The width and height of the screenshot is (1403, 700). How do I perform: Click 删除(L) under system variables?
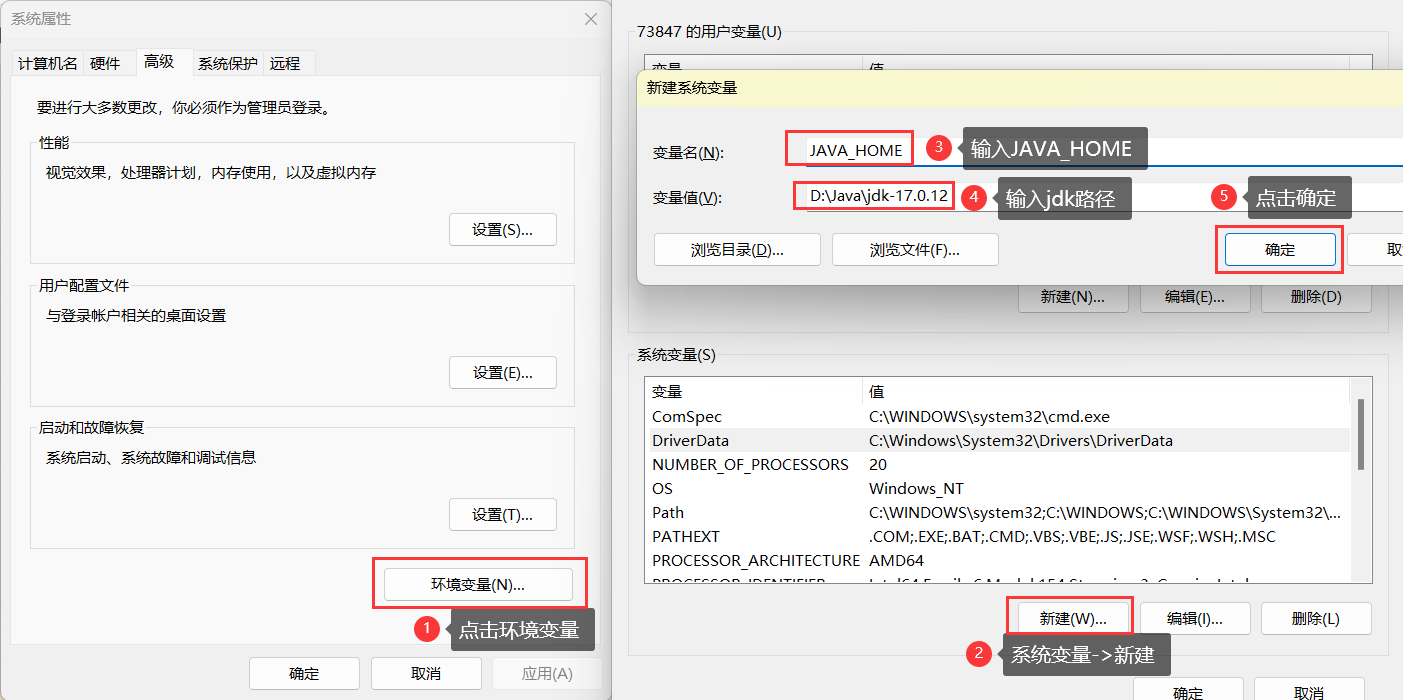1315,619
